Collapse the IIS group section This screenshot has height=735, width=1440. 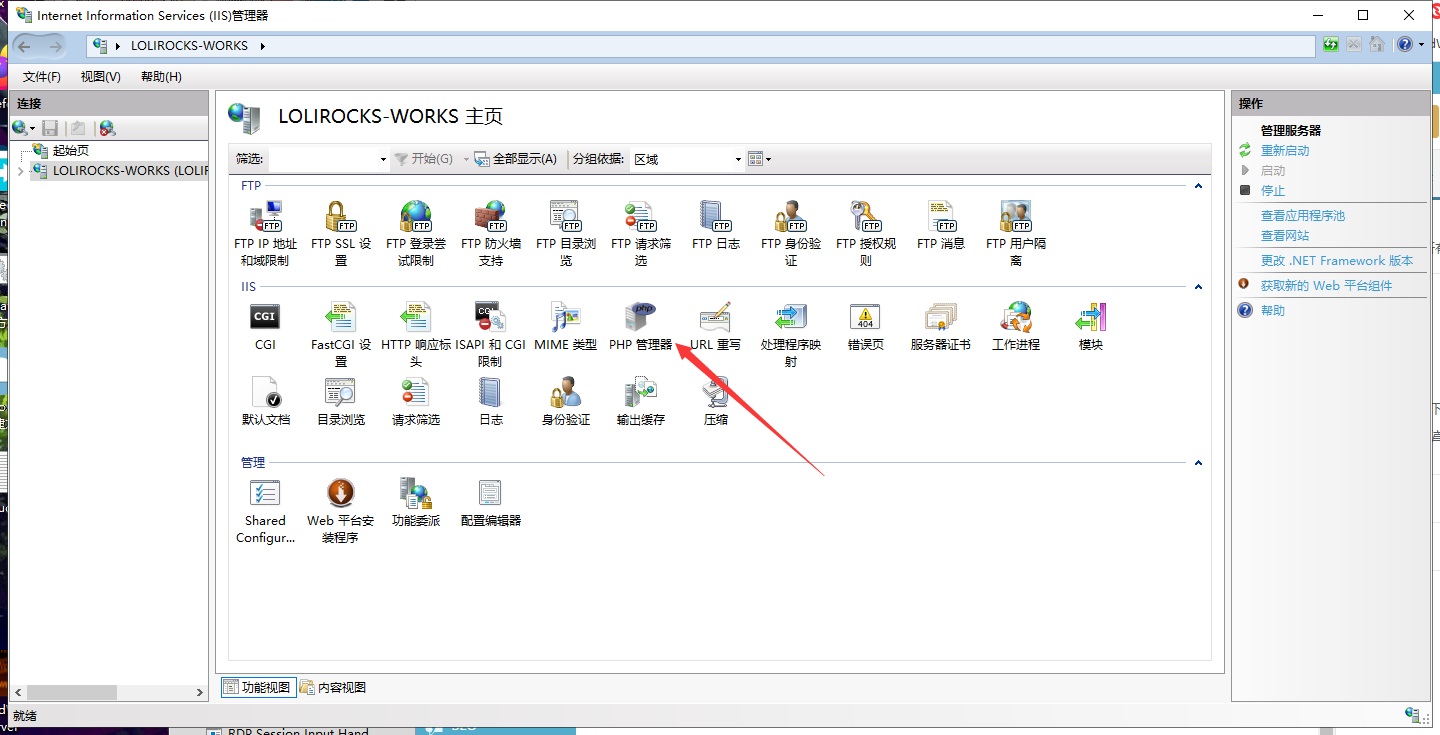pos(1198,287)
